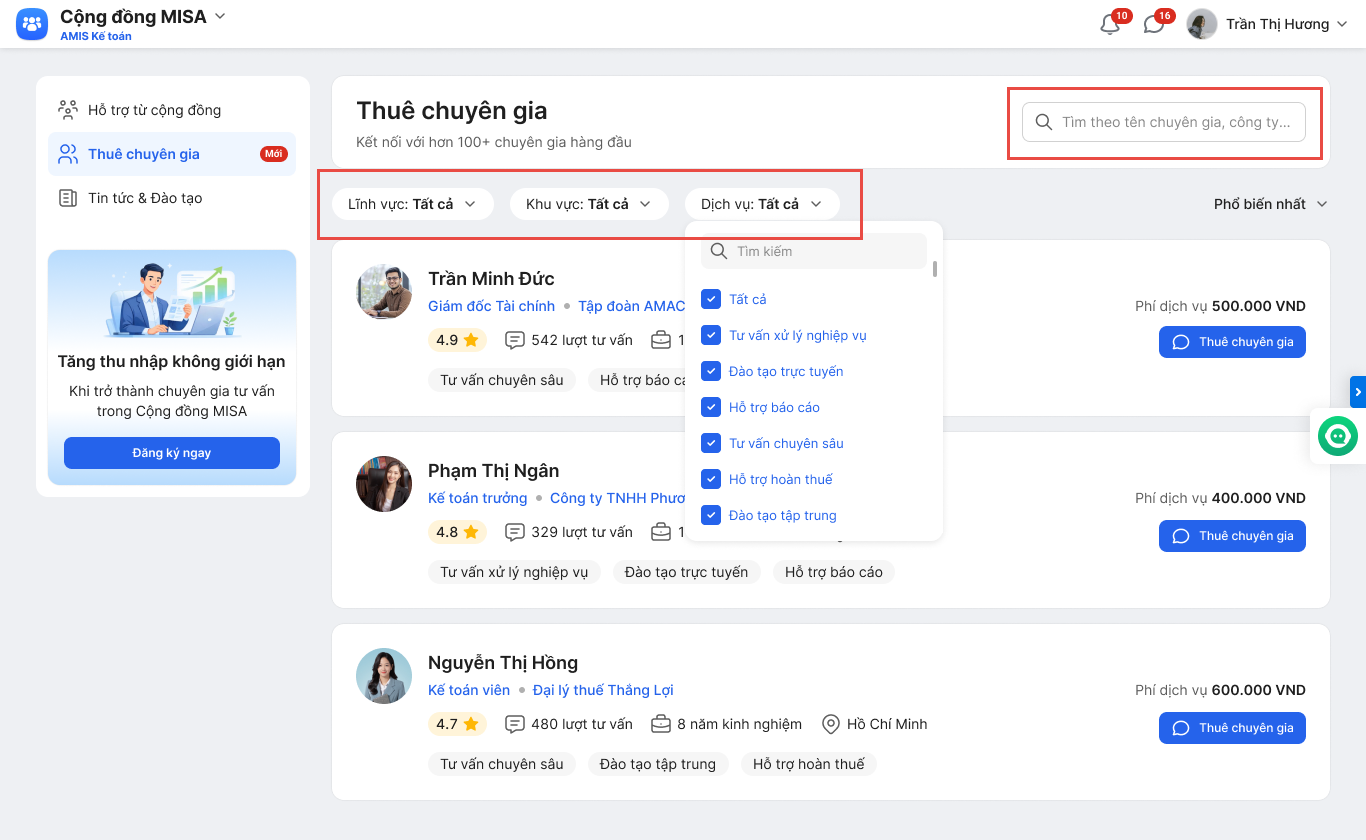The image size is (1366, 840).
Task: Open the green chatbot support widget
Action: point(1338,436)
